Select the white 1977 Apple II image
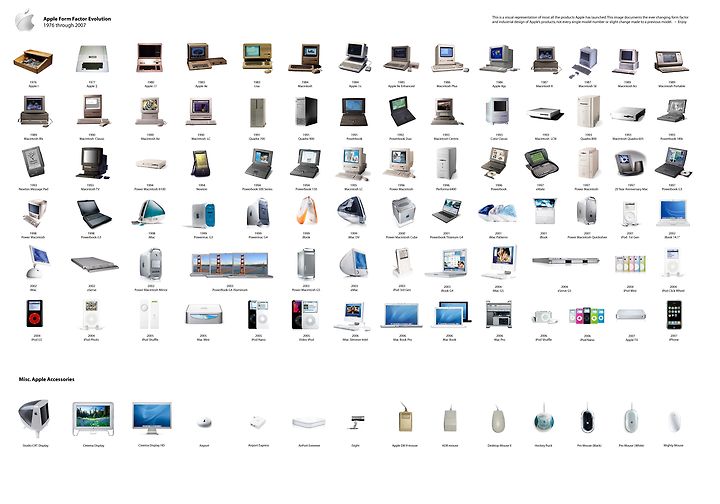This screenshot has height=504, width=720. point(93,59)
